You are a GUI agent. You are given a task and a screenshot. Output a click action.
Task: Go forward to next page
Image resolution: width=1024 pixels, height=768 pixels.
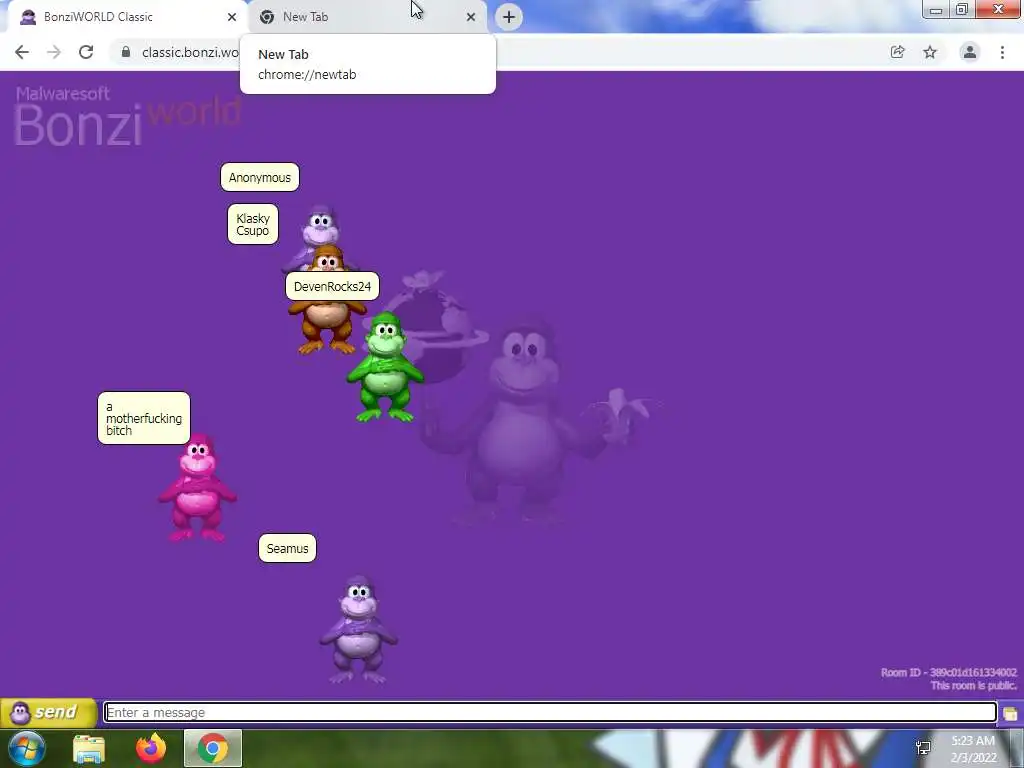coord(54,52)
